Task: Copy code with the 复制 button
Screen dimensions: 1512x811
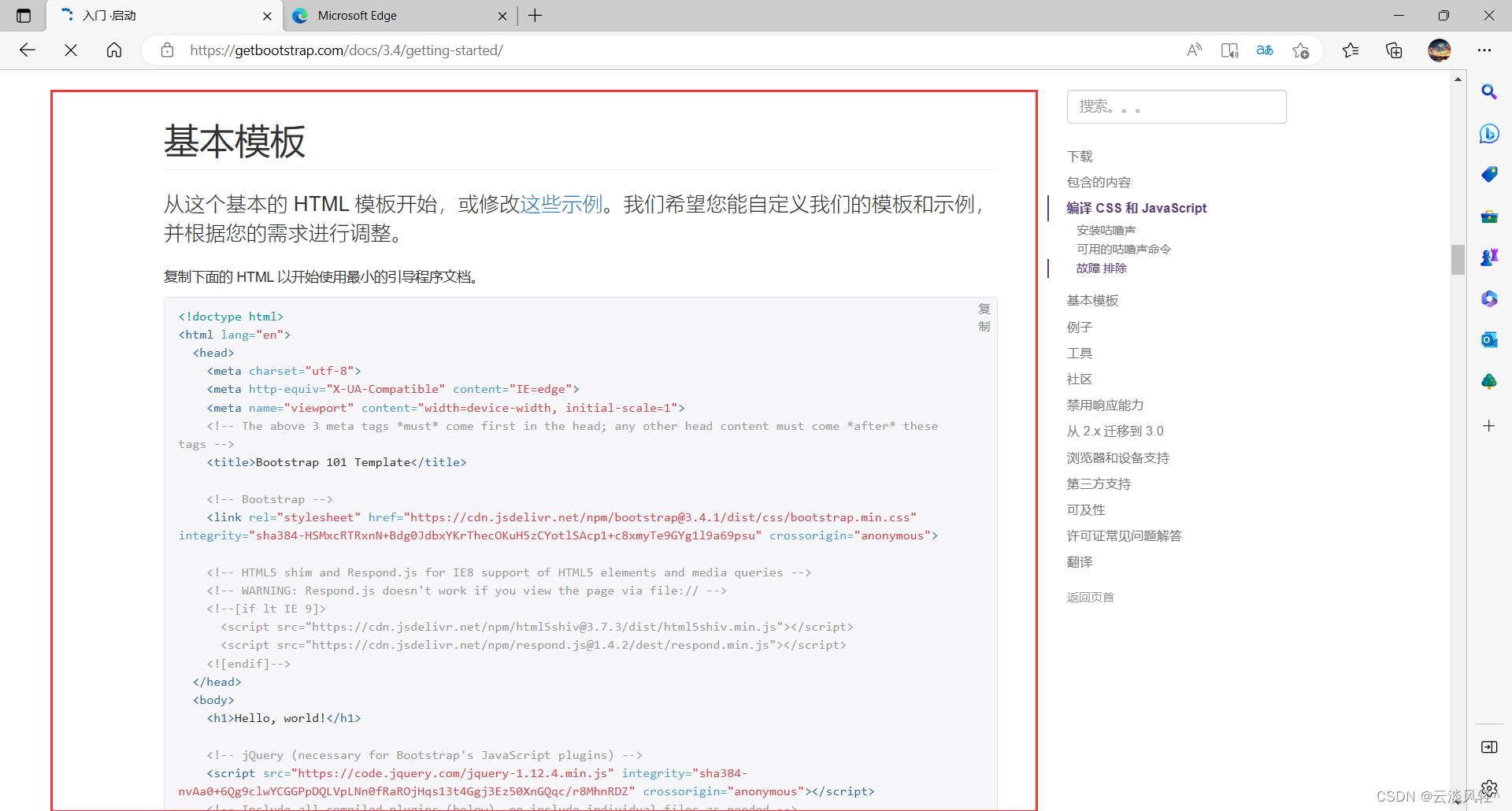Action: [984, 317]
